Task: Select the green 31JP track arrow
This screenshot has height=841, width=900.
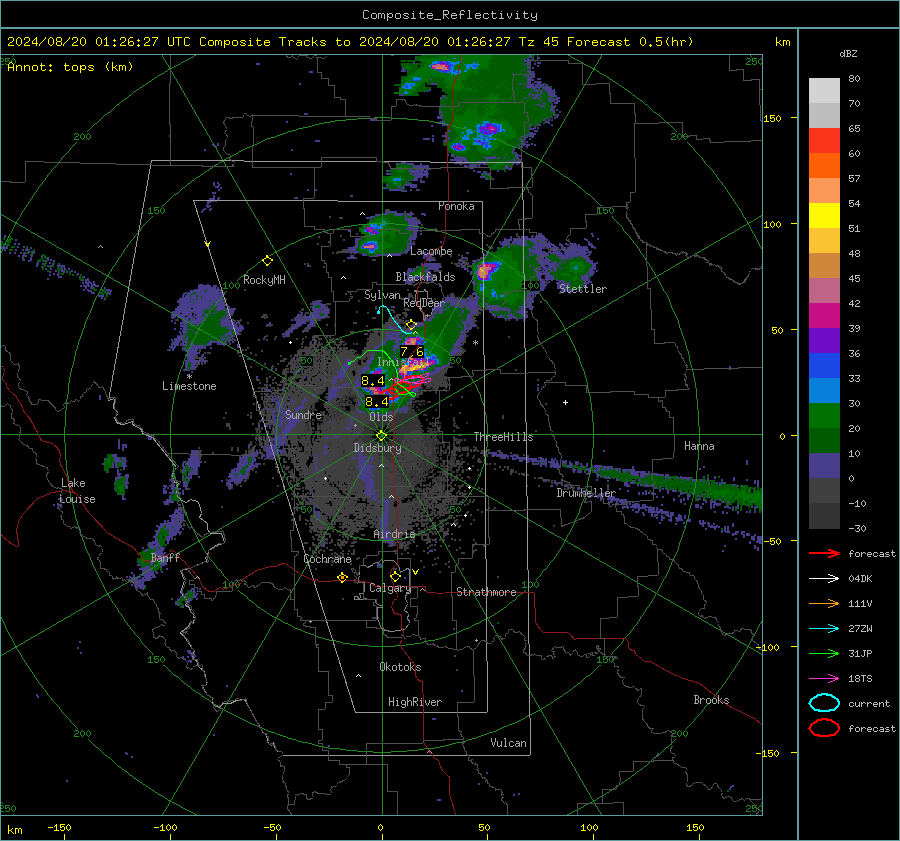Action: point(824,653)
